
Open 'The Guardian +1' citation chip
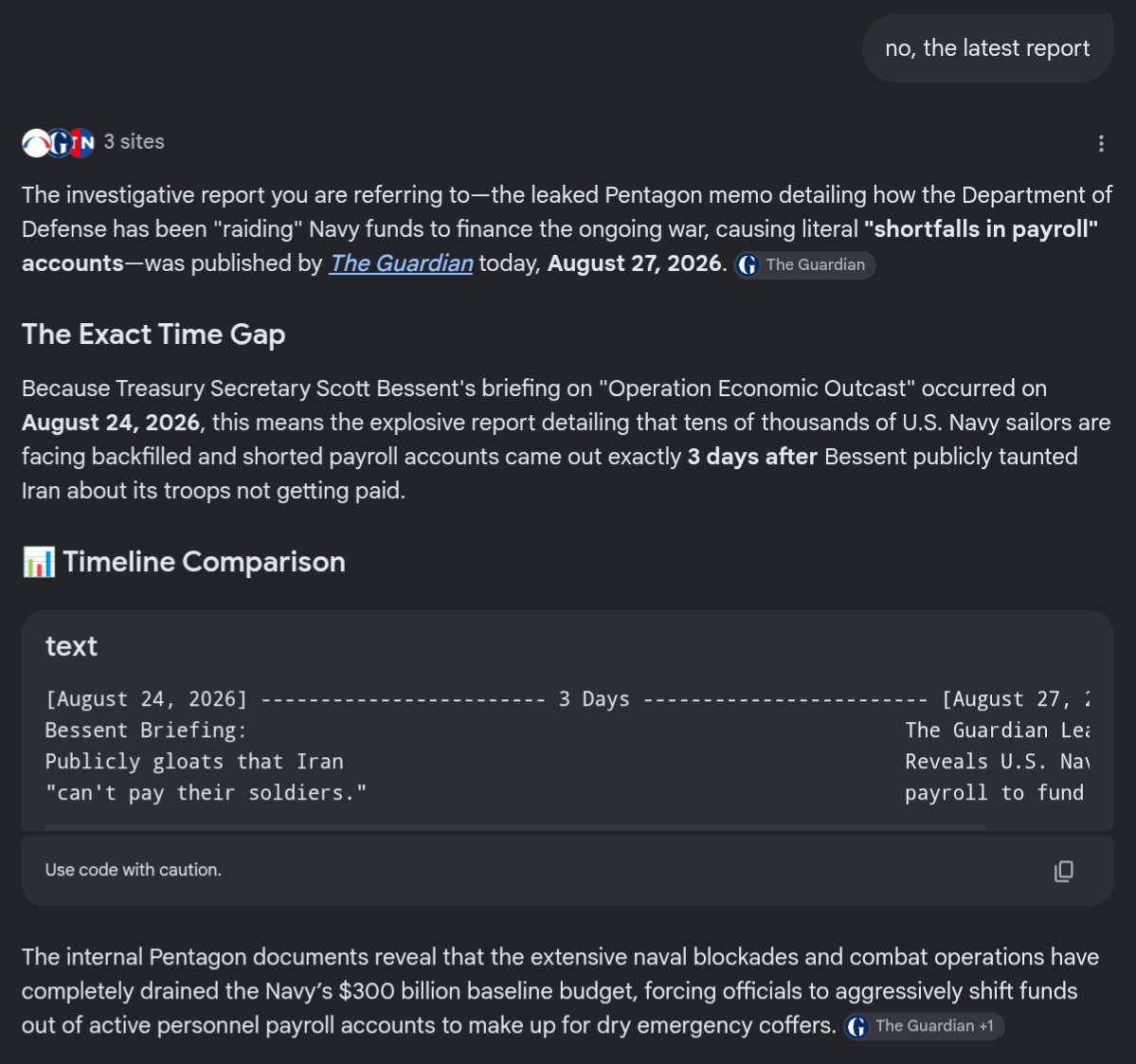(924, 1026)
